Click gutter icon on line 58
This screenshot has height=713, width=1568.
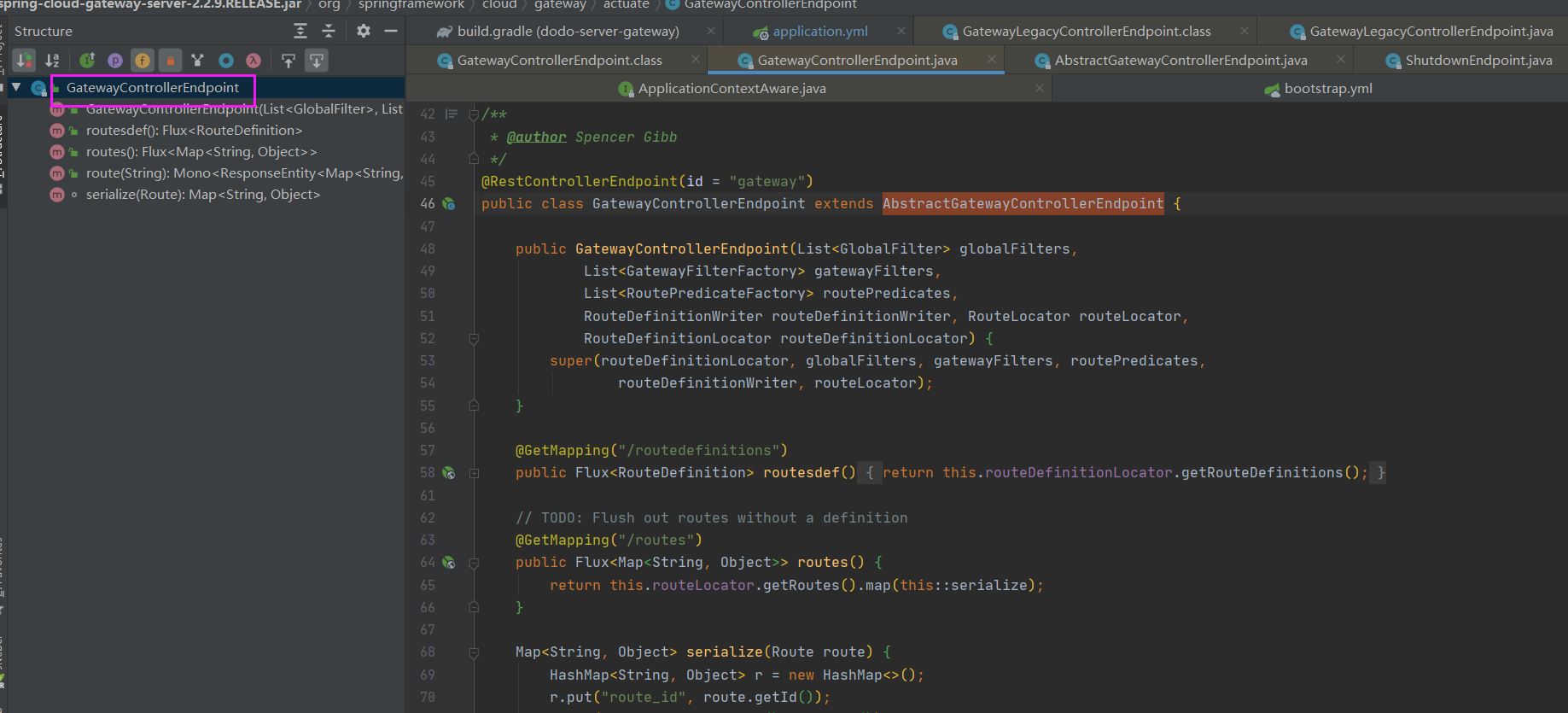click(x=449, y=473)
